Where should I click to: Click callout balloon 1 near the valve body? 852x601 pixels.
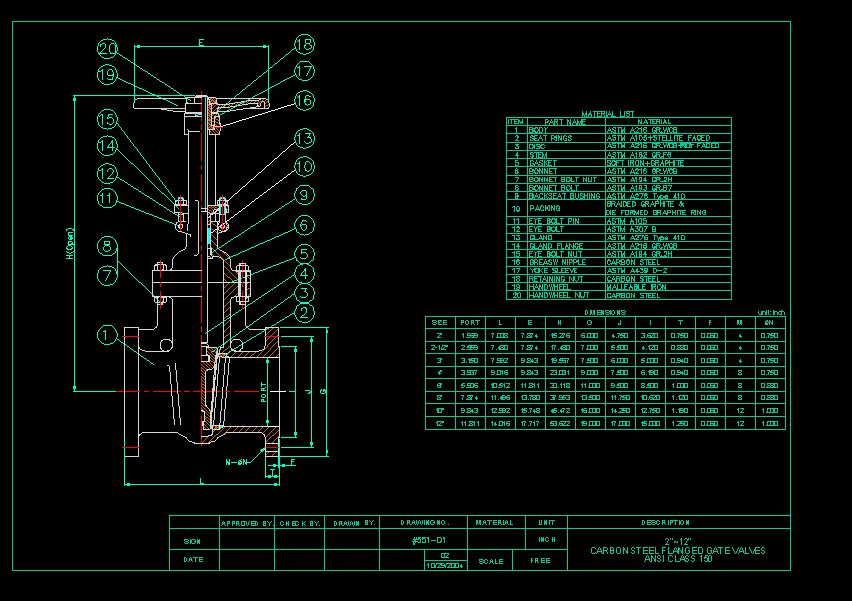(107, 334)
